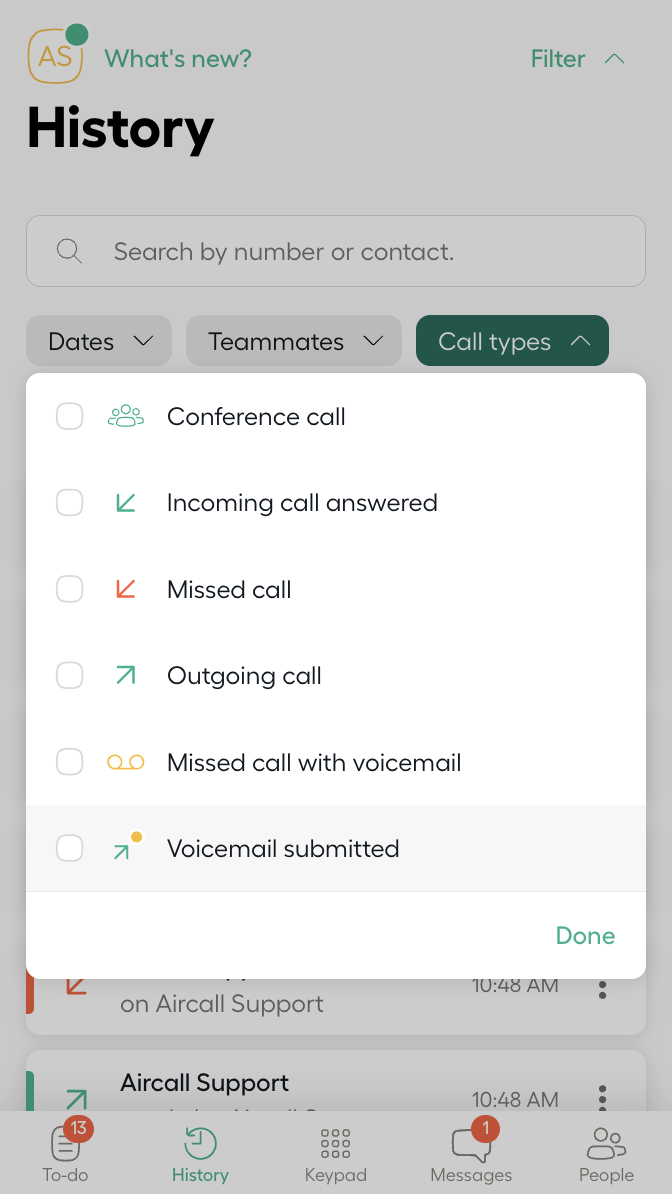Select the Outgoing call option
The width and height of the screenshot is (672, 1194).
244,676
